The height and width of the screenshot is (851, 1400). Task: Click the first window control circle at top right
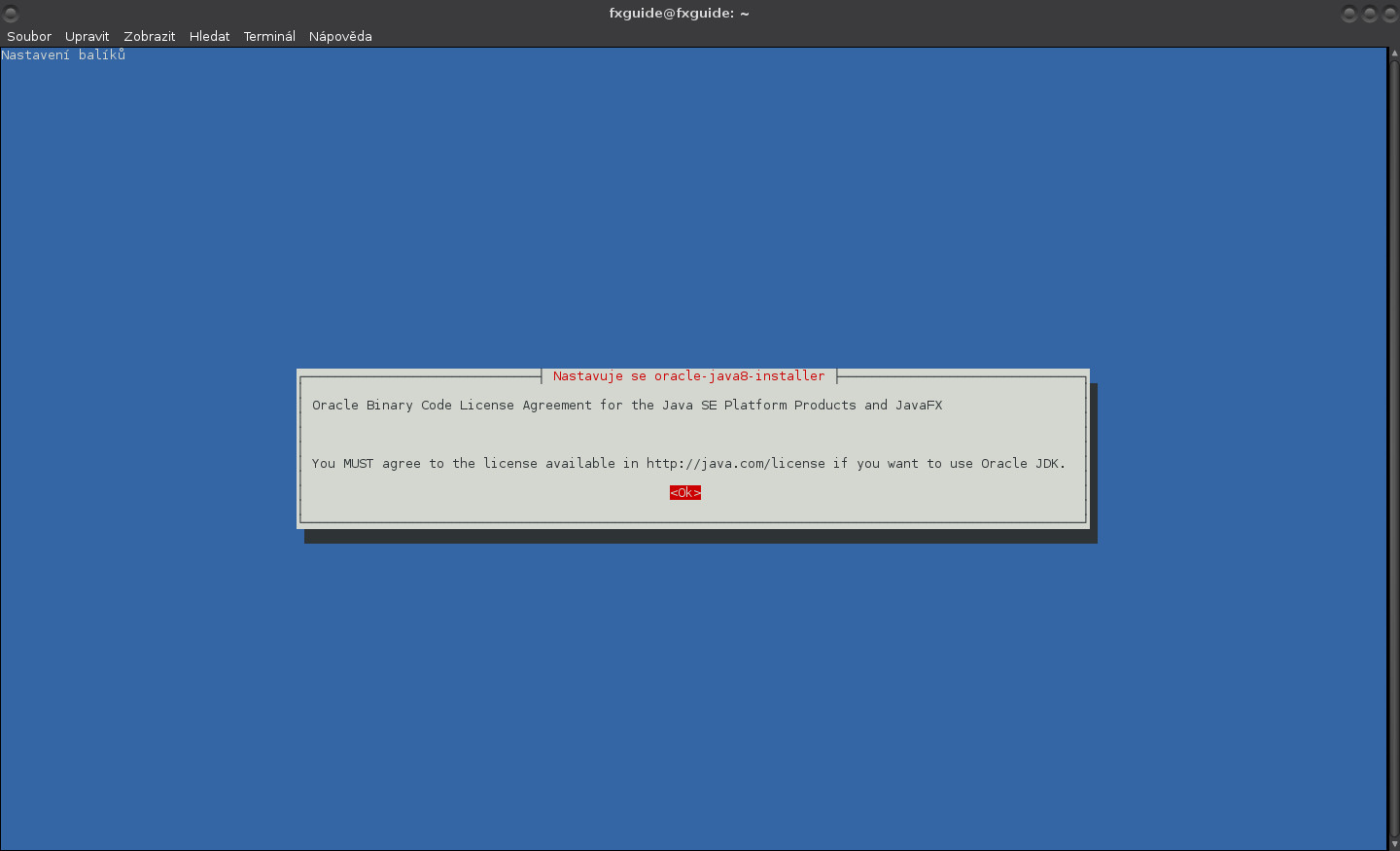click(1349, 14)
